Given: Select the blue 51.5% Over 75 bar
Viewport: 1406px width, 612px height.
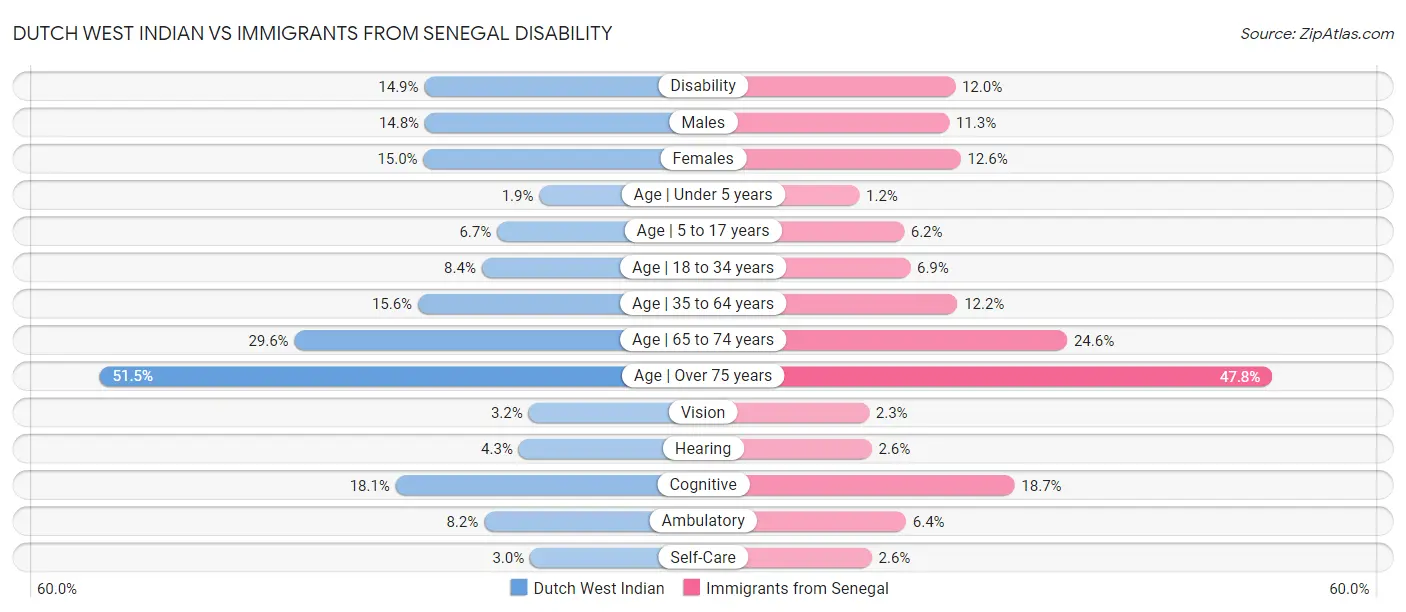Looking at the screenshot, I should point(360,376).
